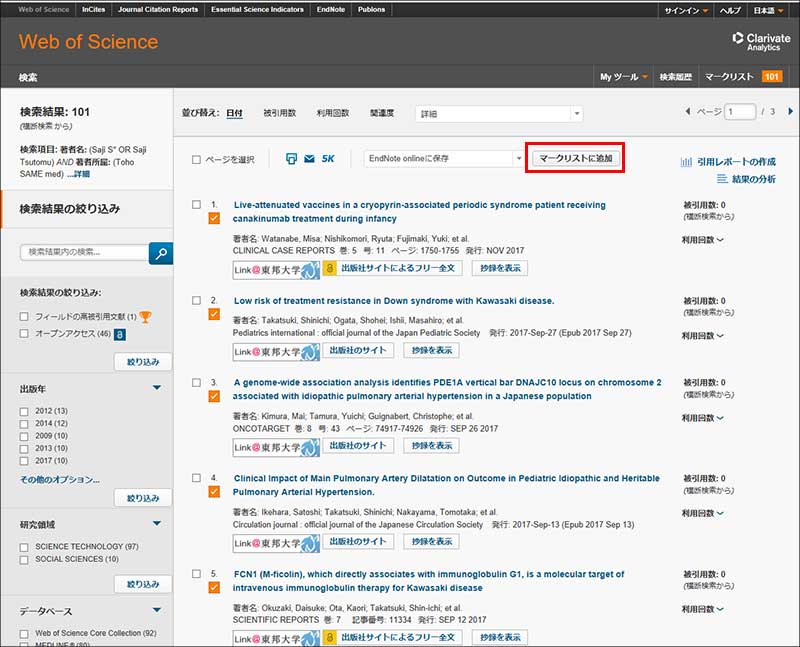Open the サインイン dropdown
Image resolution: width=800 pixels, height=647 pixels.
click(x=686, y=10)
